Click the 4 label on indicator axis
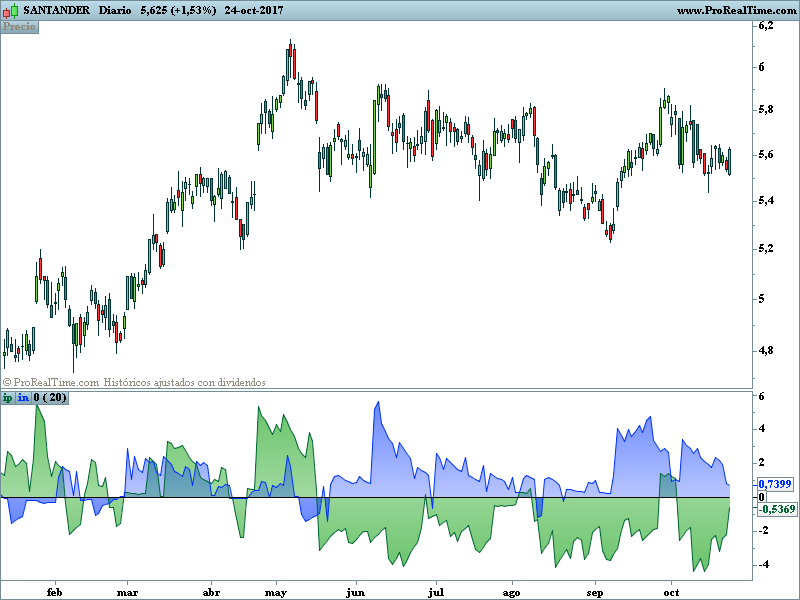The image size is (800, 600). coord(762,429)
